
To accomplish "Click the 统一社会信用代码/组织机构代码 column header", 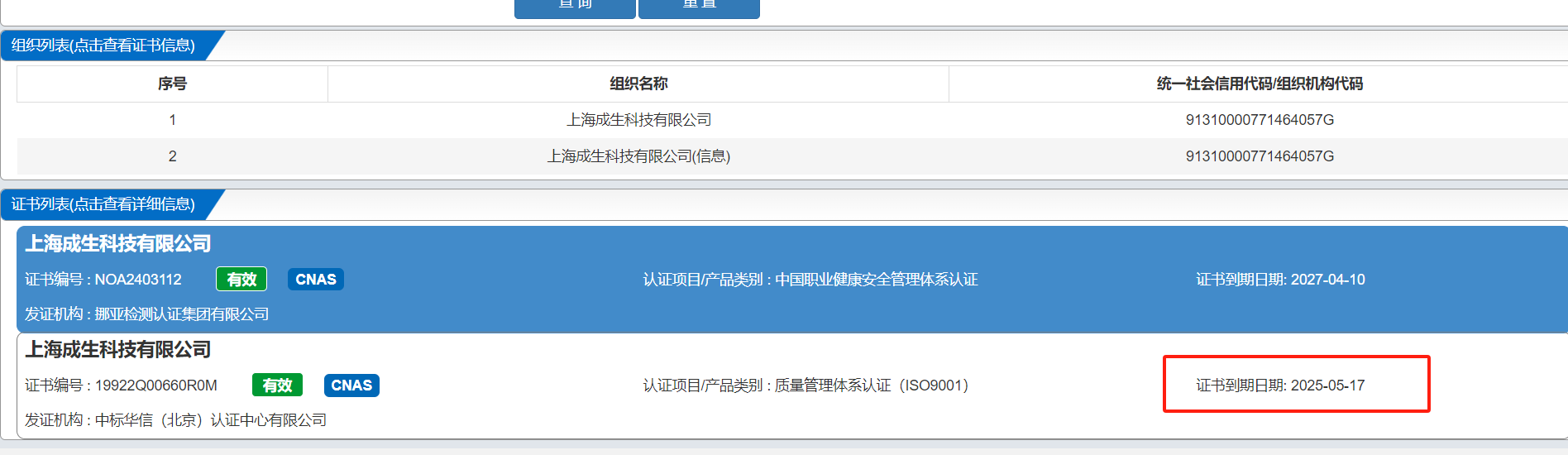I will (1260, 84).
